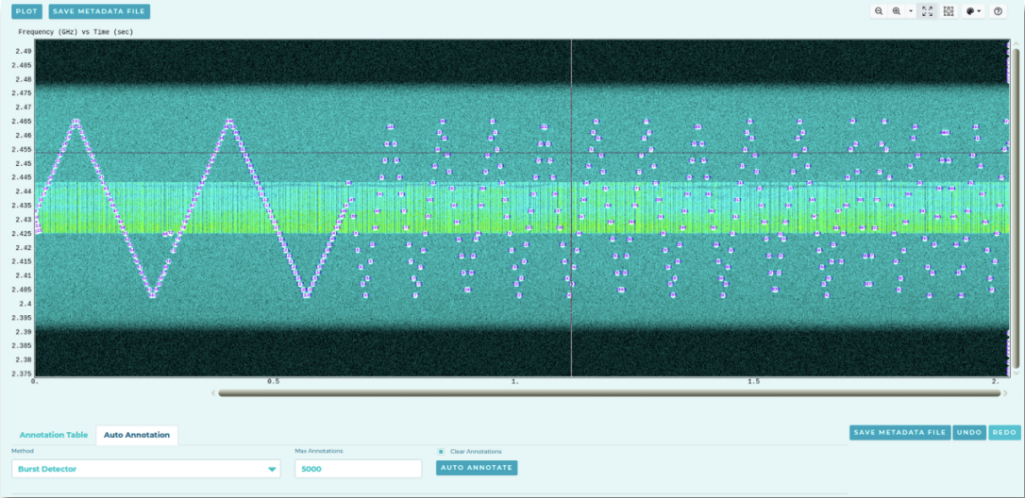Click the zoom out magnifier icon
This screenshot has width=1025, height=498.
[x=879, y=11]
